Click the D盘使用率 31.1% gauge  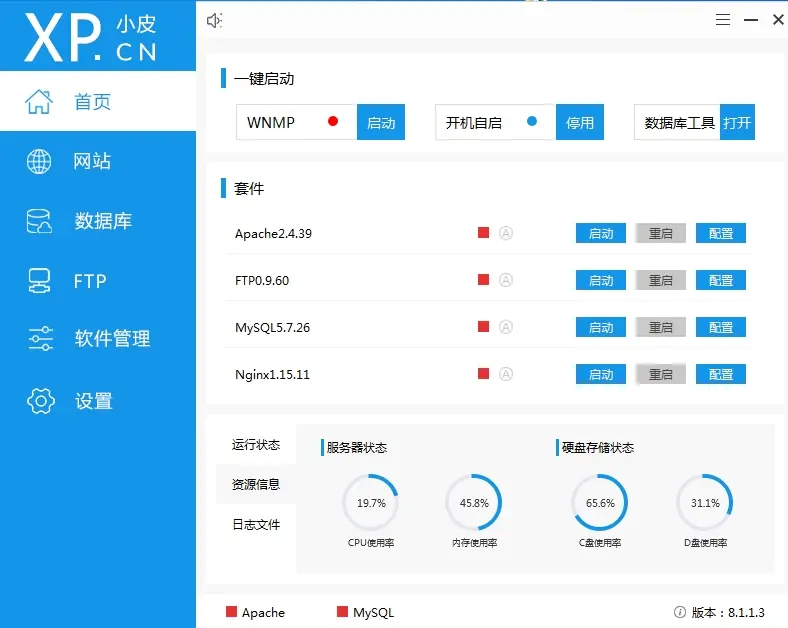pos(705,503)
